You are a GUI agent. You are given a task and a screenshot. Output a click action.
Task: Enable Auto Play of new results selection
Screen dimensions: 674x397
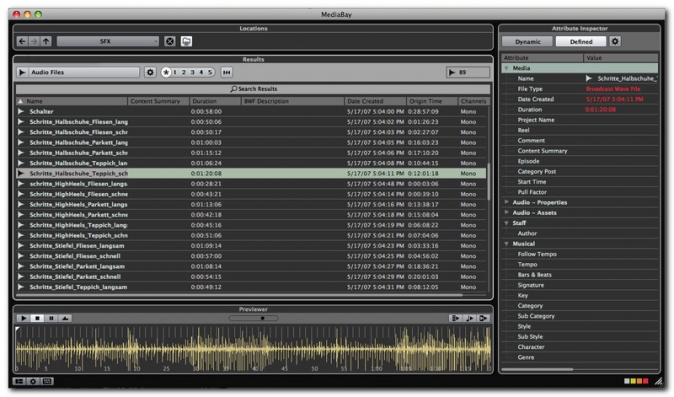(455, 318)
